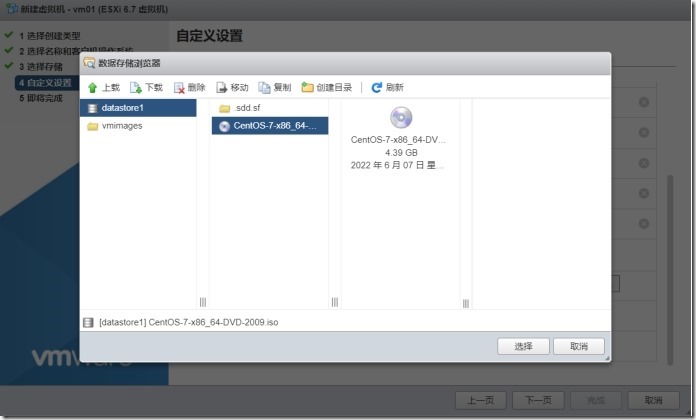Screen dimensions: 696x420
Task: Click the column splitter handle after datastore list
Action: [203, 302]
